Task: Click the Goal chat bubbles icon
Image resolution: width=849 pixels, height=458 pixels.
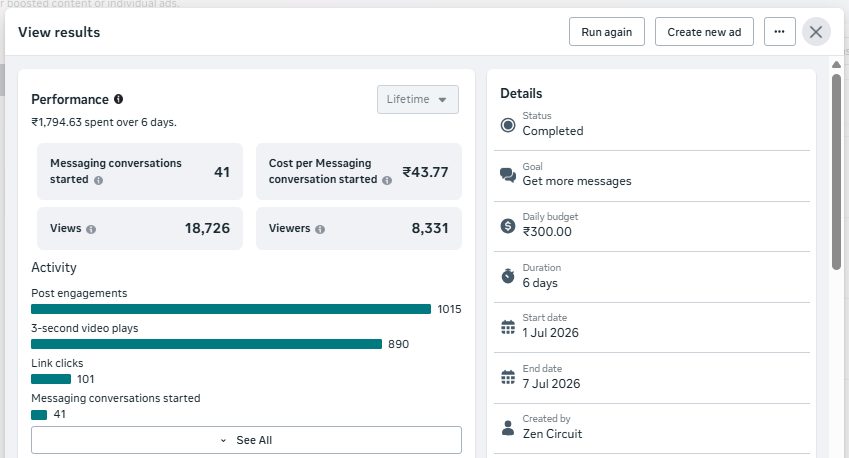Action: 508,175
